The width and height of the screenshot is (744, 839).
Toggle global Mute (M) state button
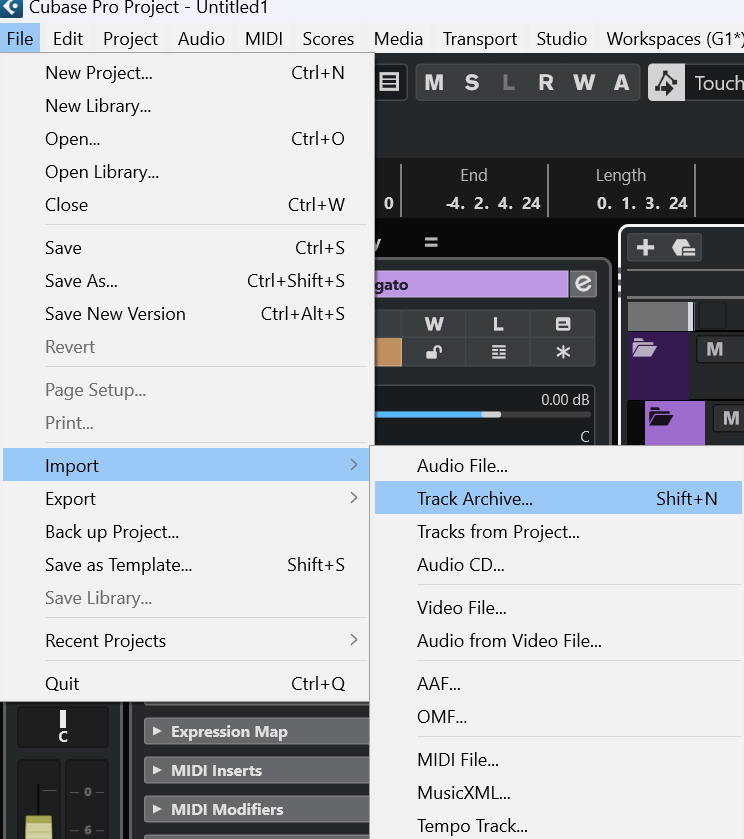pyautogui.click(x=434, y=82)
